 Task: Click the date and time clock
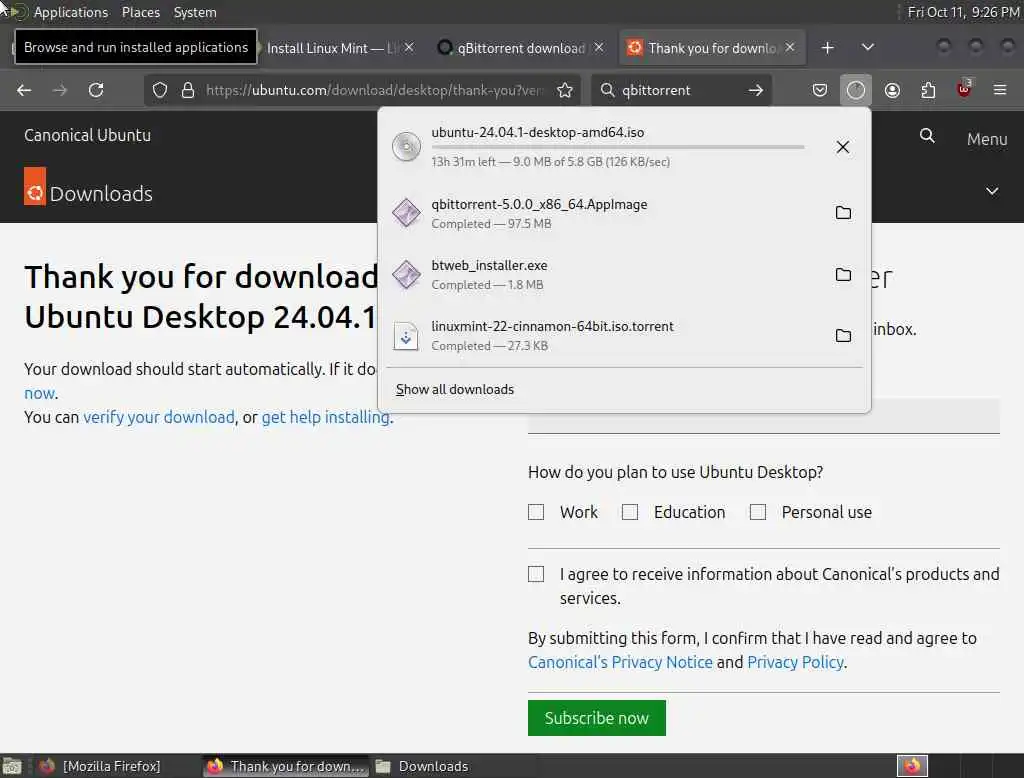coord(963,12)
